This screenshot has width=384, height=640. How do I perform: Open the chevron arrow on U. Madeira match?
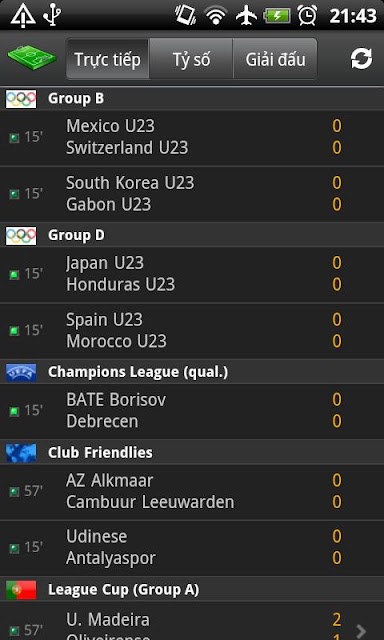point(361,631)
